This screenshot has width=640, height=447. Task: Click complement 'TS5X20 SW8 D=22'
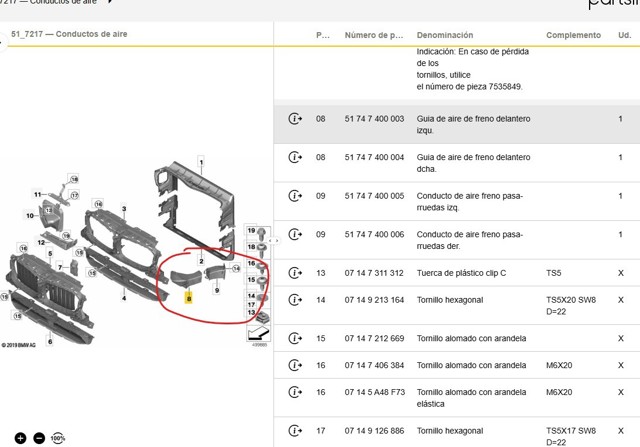(571, 305)
